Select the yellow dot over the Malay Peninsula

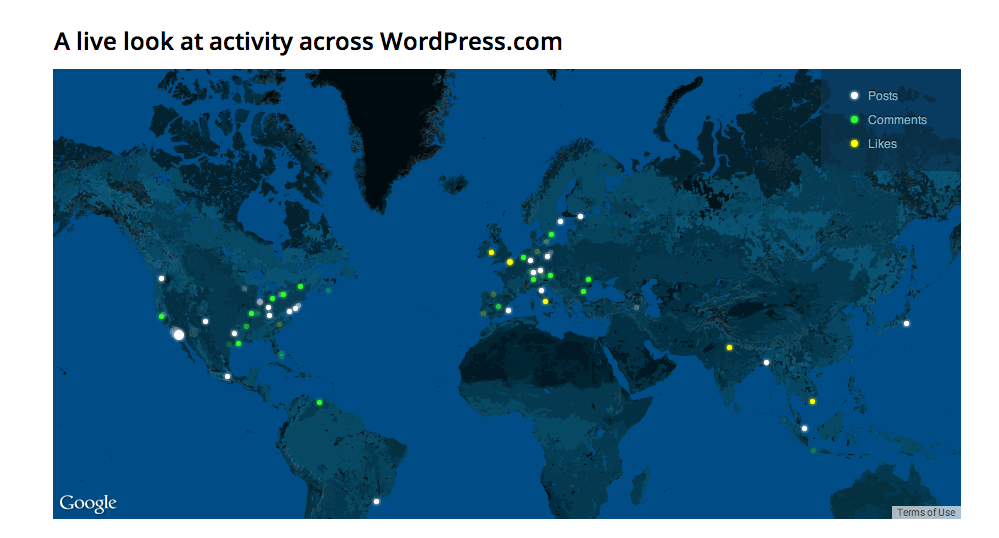pos(812,401)
